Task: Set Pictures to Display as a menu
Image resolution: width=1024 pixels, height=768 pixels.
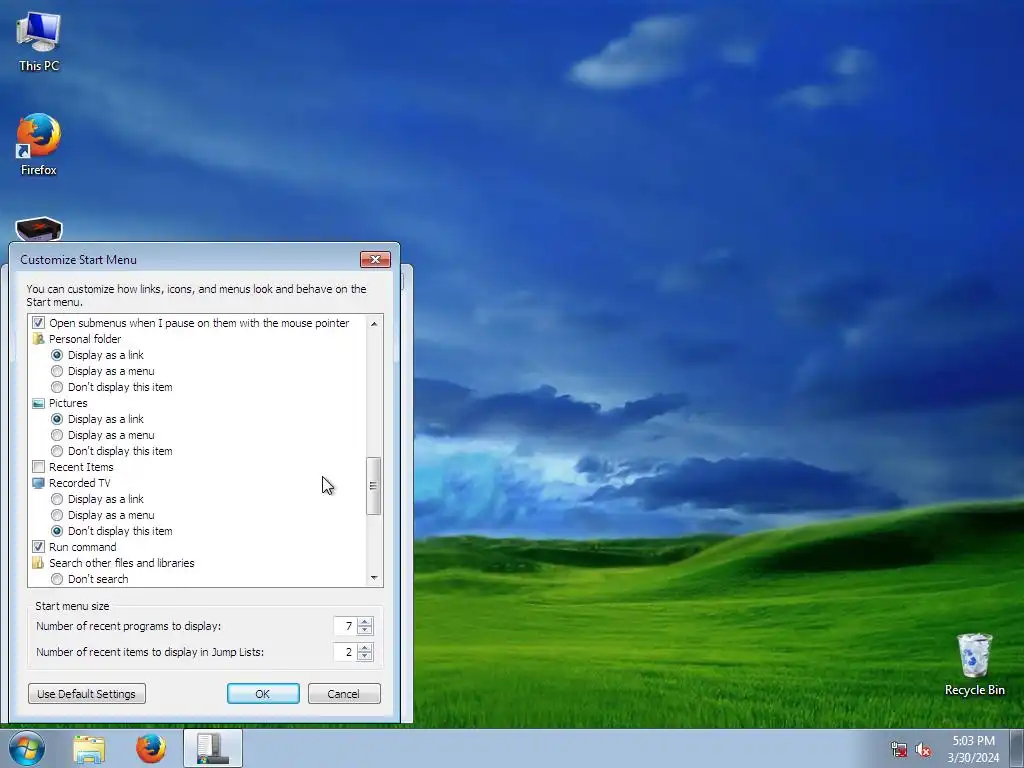Action: point(57,435)
